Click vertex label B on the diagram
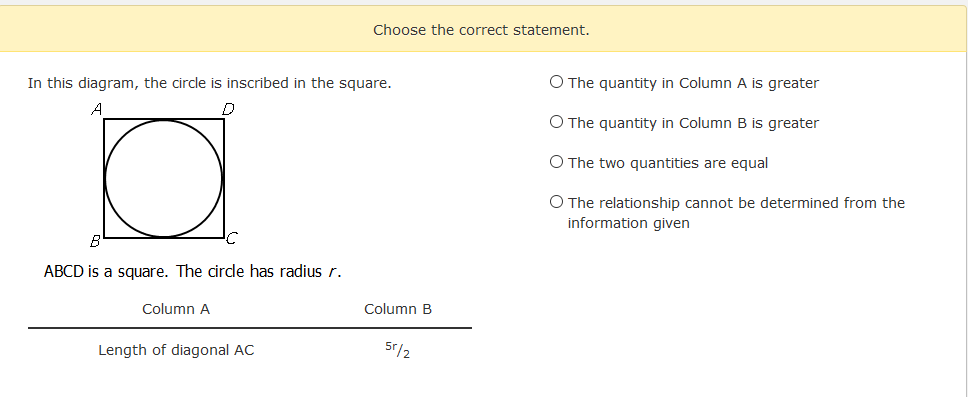 pyautogui.click(x=95, y=241)
